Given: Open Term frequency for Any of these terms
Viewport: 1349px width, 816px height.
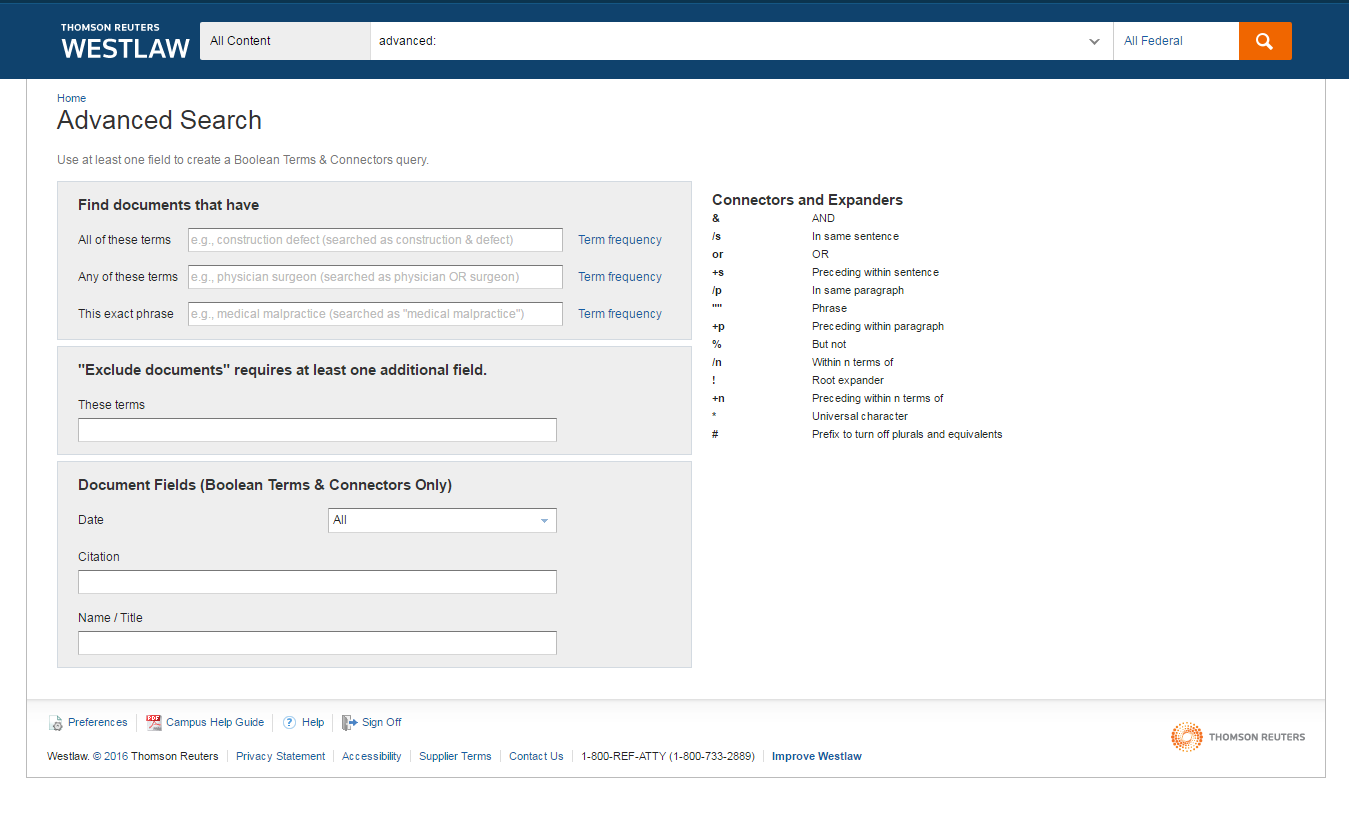Looking at the screenshot, I should point(620,277).
